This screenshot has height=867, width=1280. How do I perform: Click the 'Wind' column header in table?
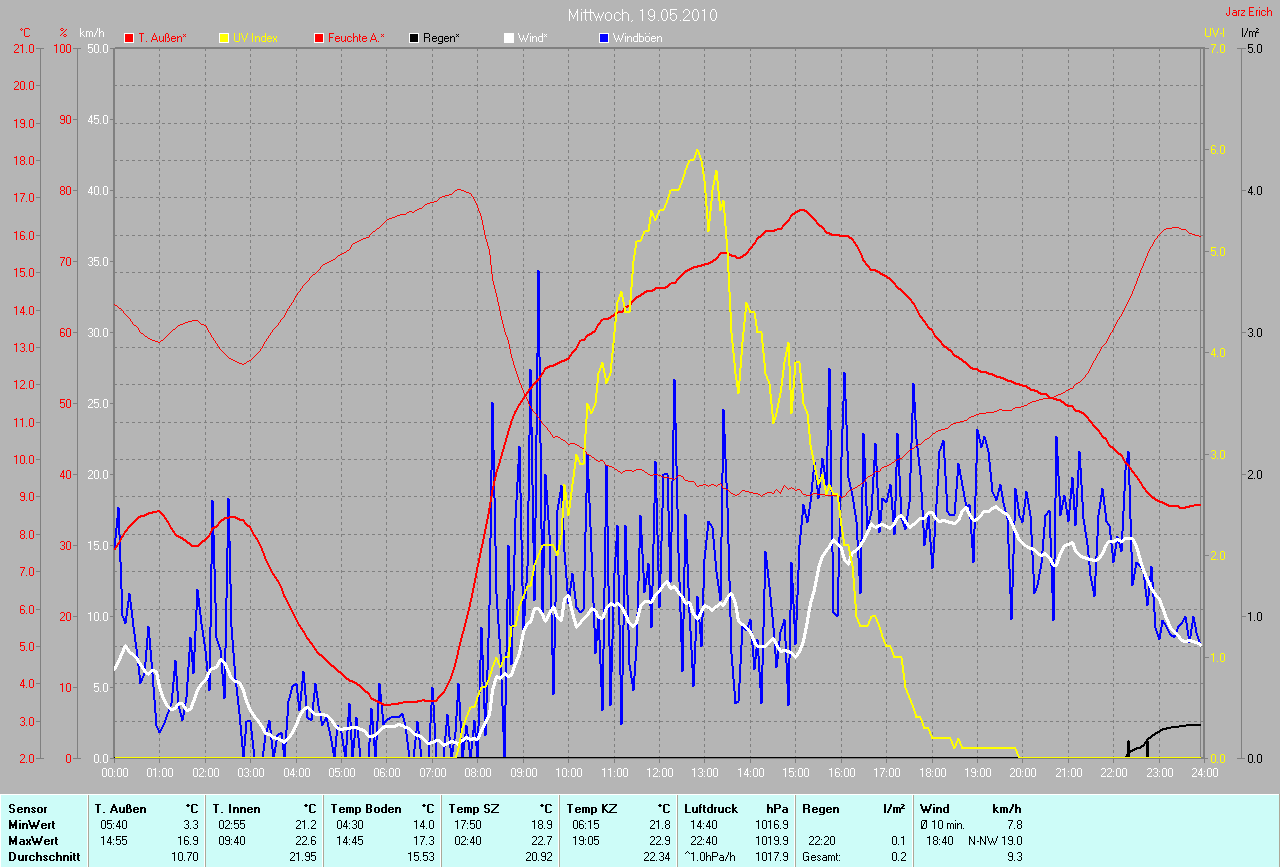934,808
